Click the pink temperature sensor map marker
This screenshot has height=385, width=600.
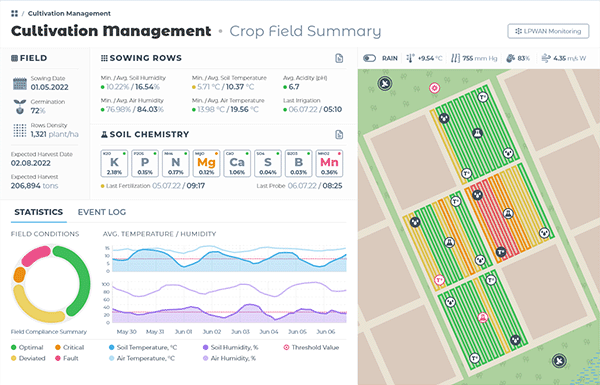coord(439,281)
